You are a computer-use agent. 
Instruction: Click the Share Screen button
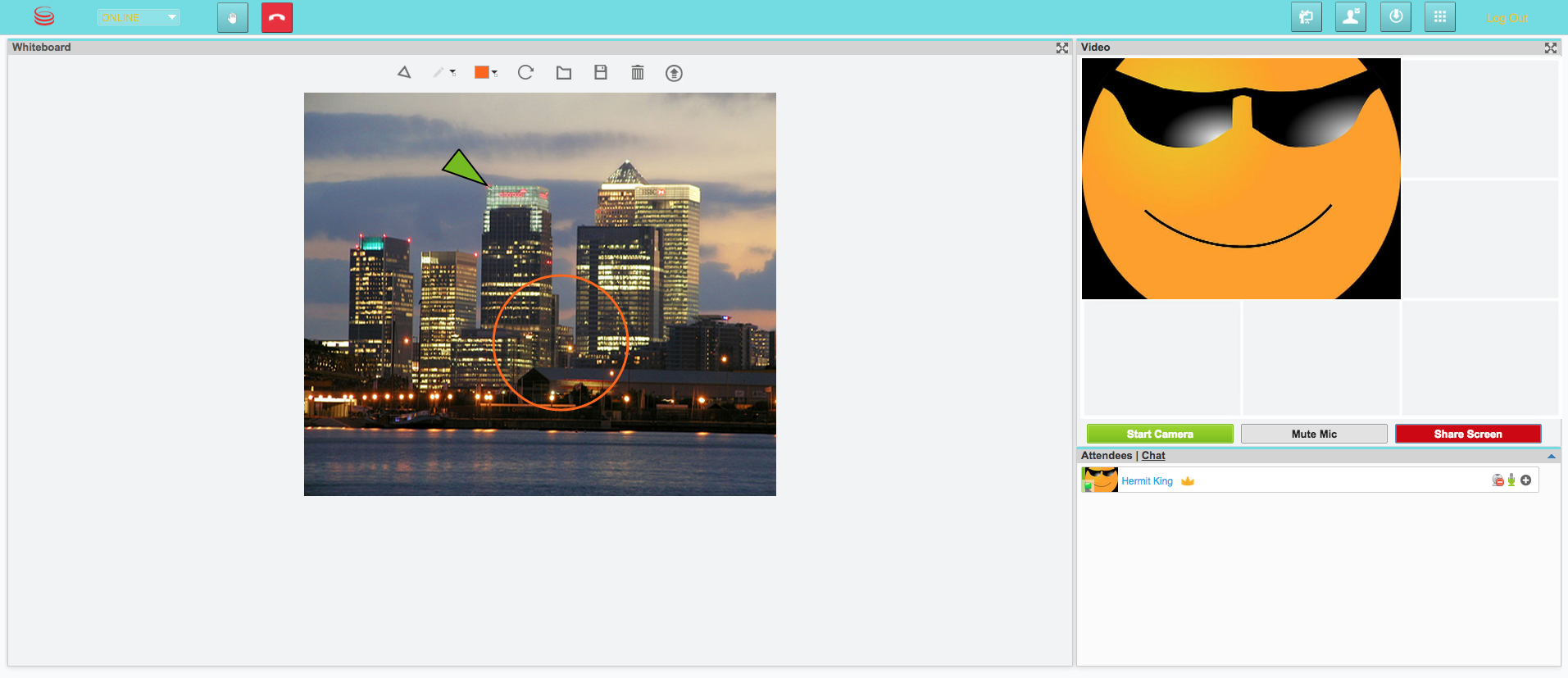(x=1467, y=434)
